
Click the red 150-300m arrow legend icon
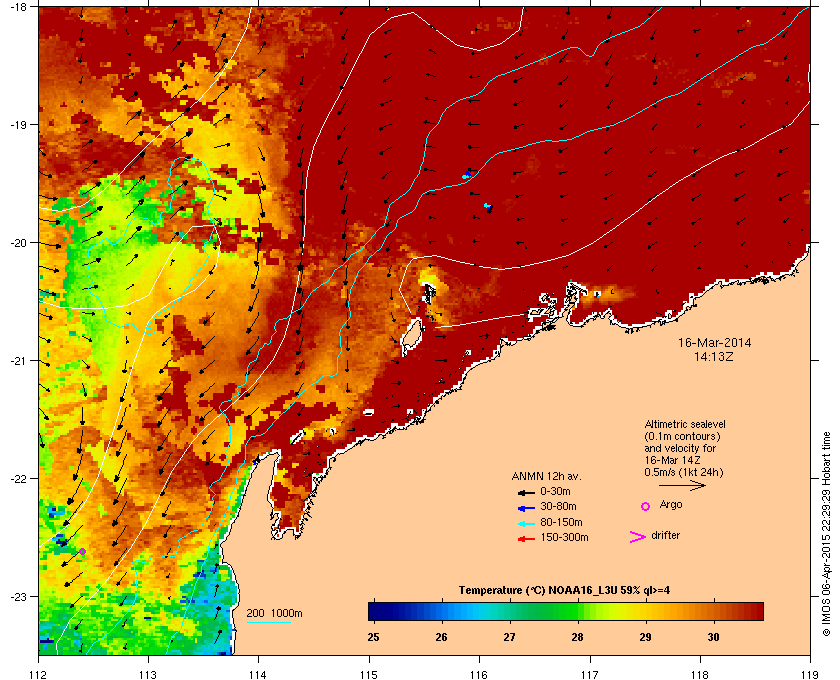[x=526, y=539]
